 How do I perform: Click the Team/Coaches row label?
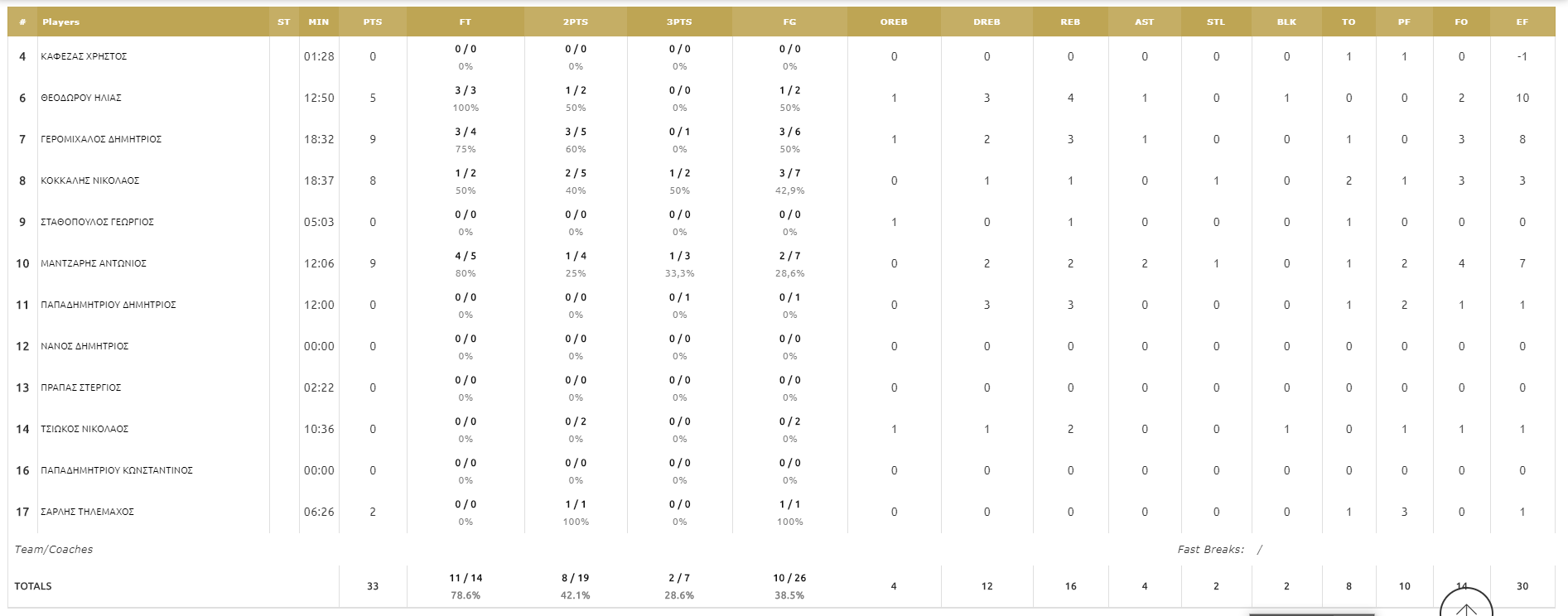point(54,549)
